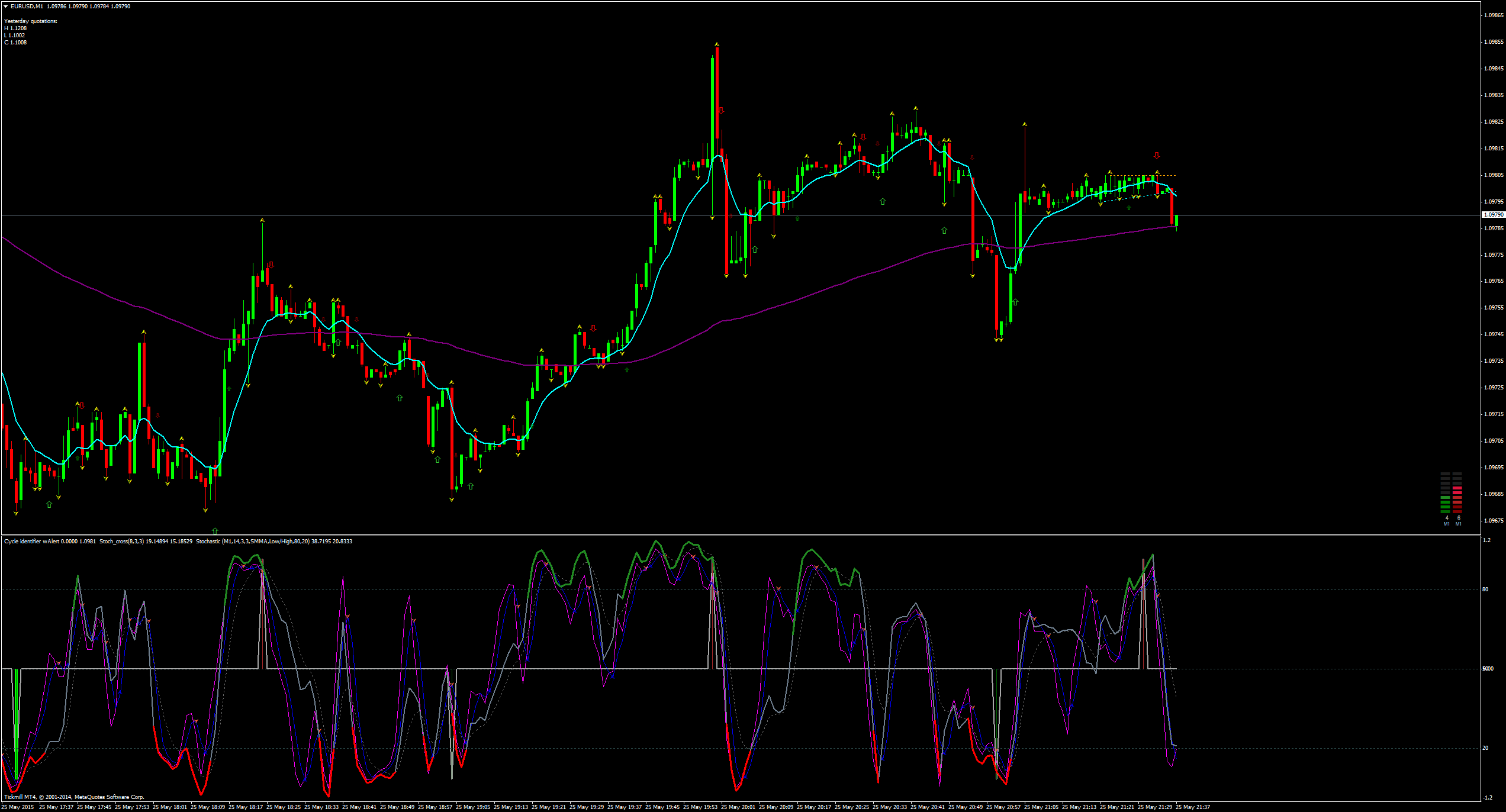1506x812 pixels.
Task: Click the "25 May 2015" time axis label
Action: coord(18,807)
